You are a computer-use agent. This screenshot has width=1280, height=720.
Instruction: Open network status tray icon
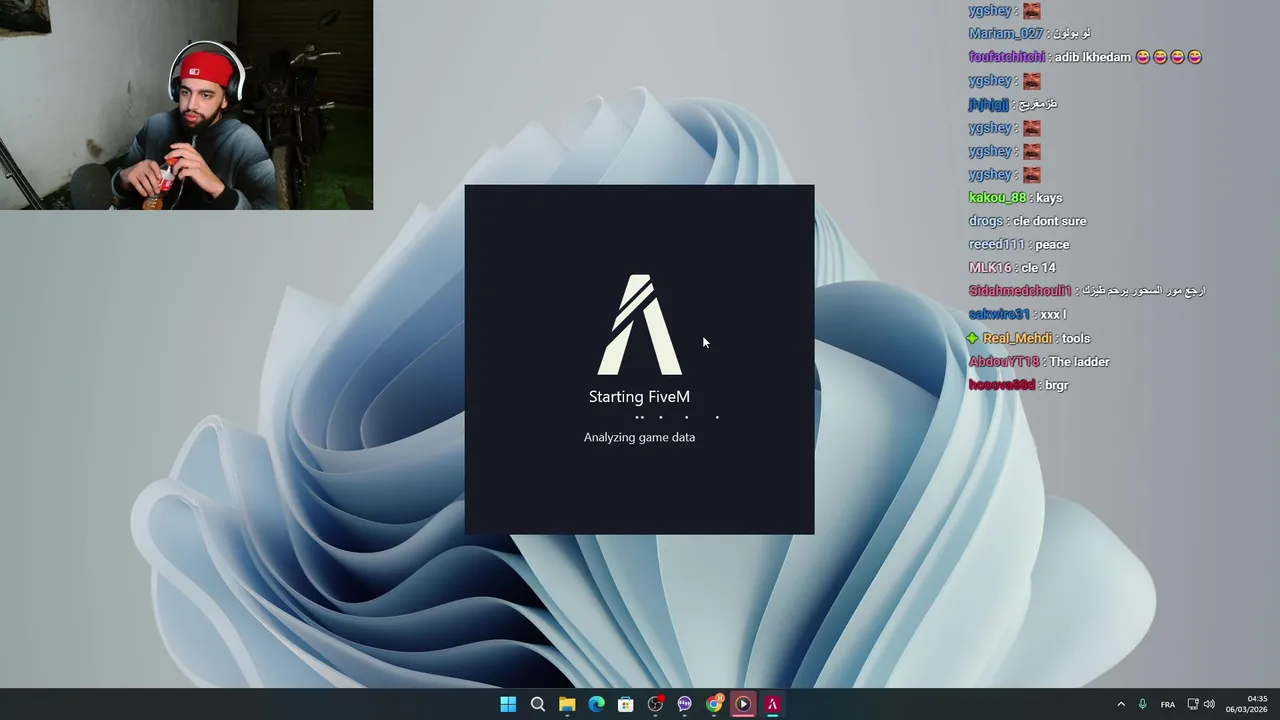(x=1193, y=704)
